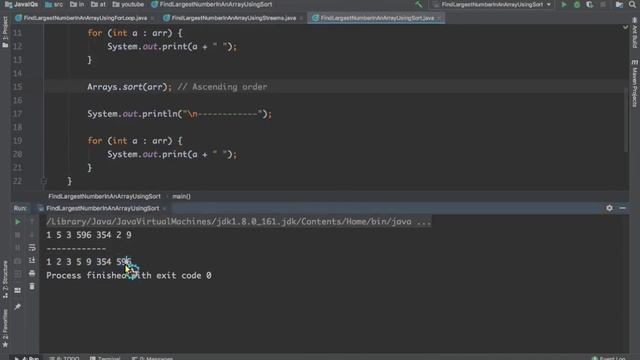The width and height of the screenshot is (640, 360).
Task: Rerun program in Run panel
Action: point(18,222)
